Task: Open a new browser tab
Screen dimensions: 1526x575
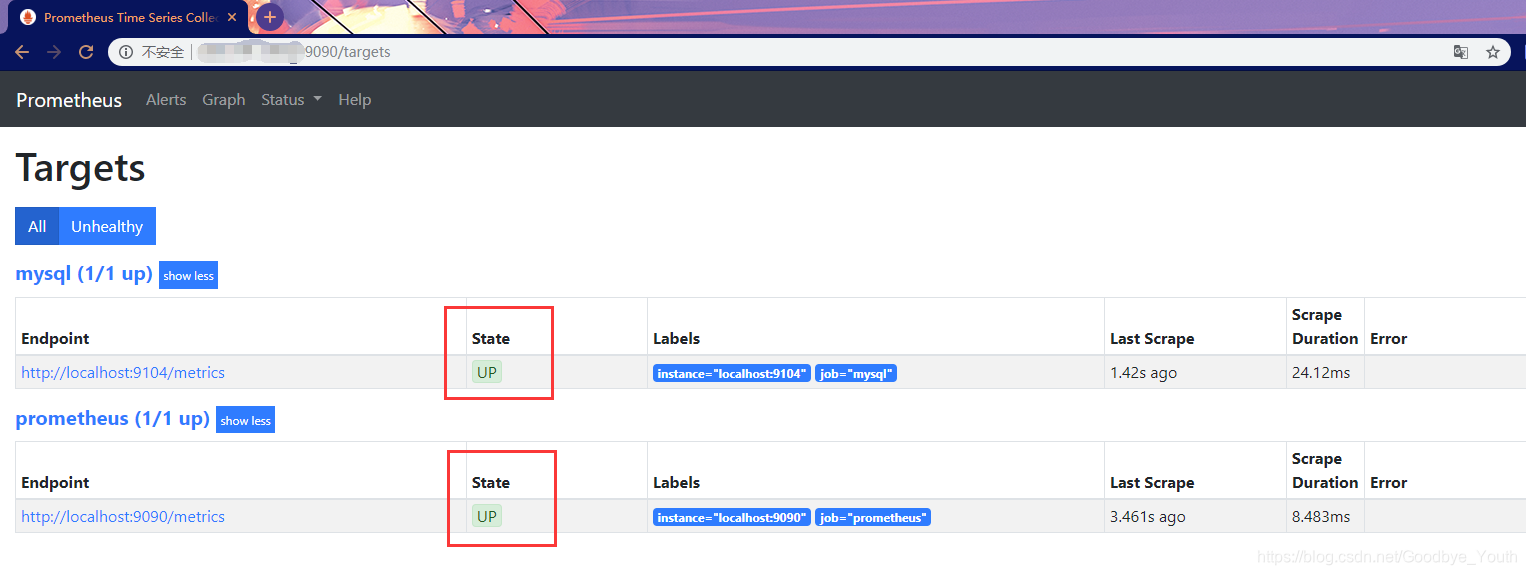Action: (x=270, y=17)
